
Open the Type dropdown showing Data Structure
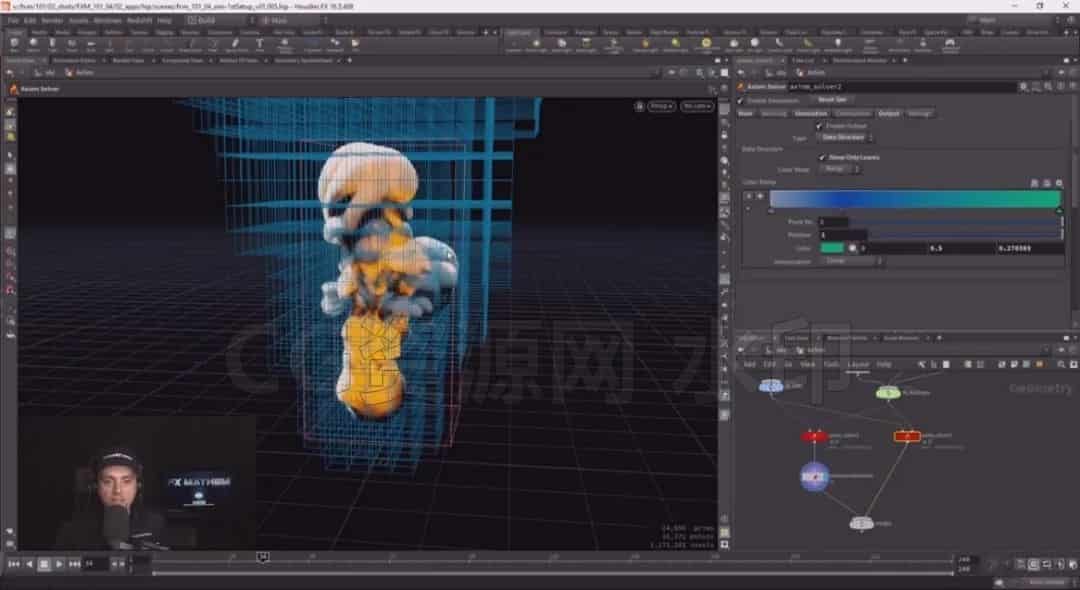[x=846, y=138]
